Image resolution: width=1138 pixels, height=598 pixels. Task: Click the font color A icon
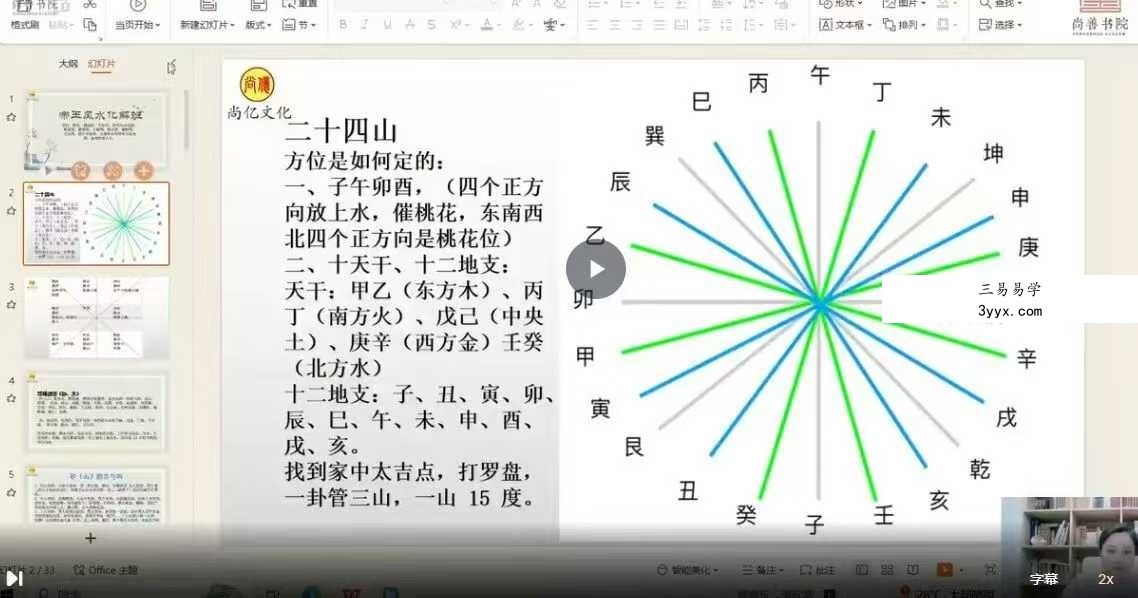tap(488, 25)
